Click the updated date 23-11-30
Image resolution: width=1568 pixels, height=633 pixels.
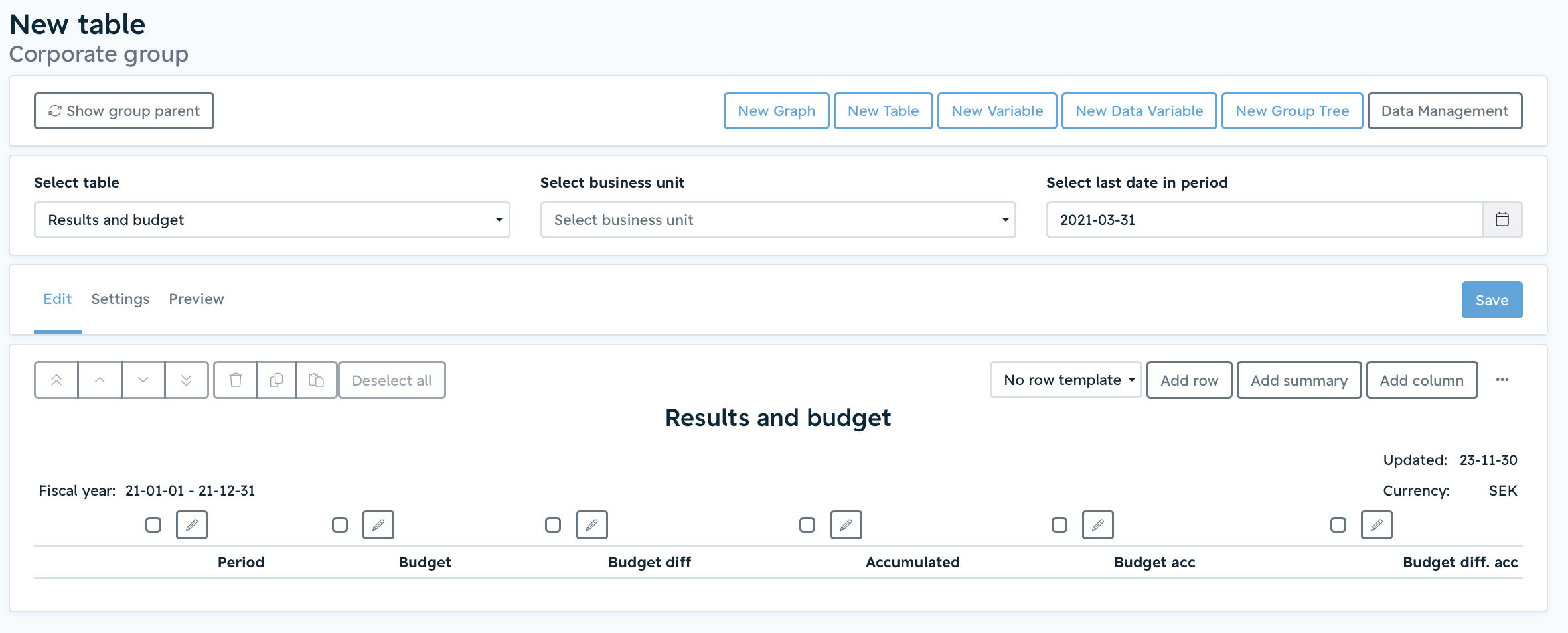[x=1488, y=460]
